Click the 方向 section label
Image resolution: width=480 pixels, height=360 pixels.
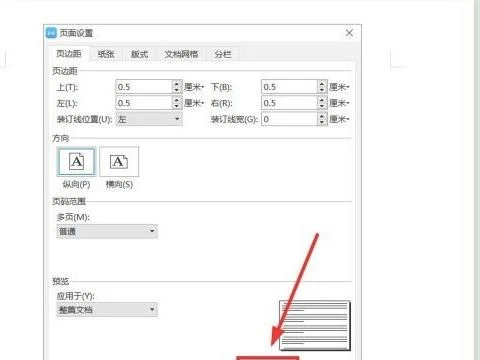(61, 138)
